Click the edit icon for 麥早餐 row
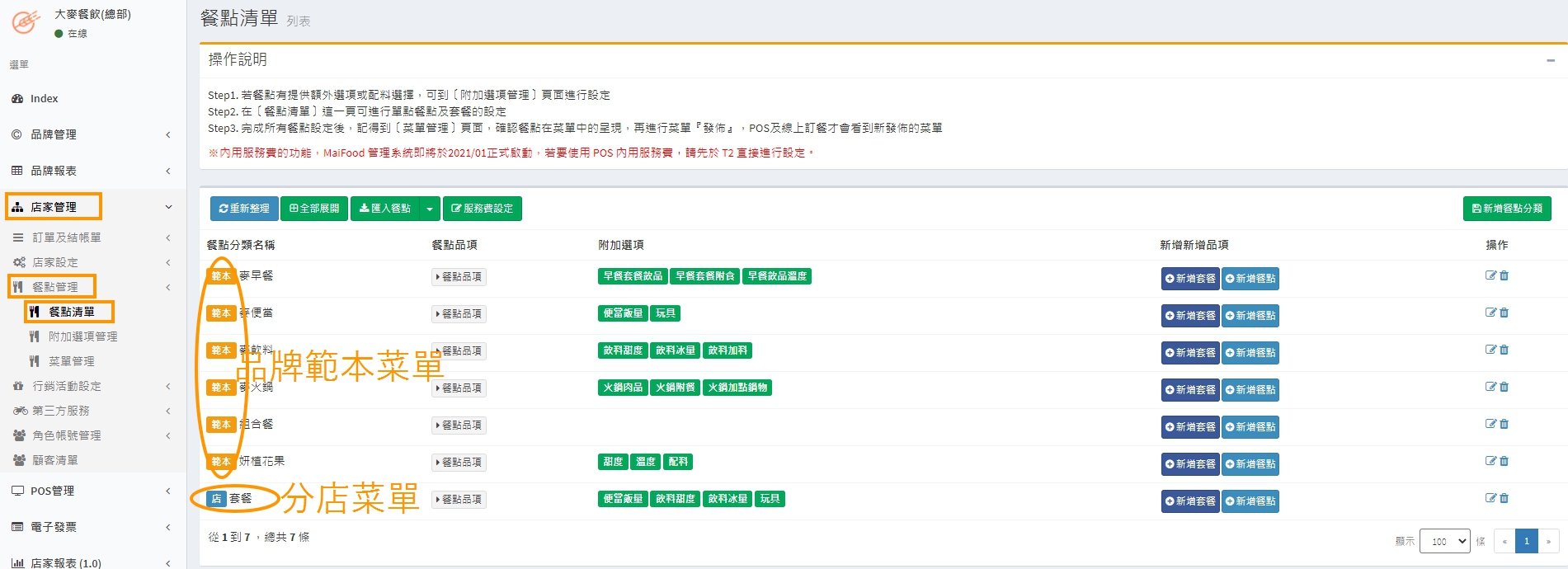This screenshot has width=1568, height=569. pos(1490,275)
